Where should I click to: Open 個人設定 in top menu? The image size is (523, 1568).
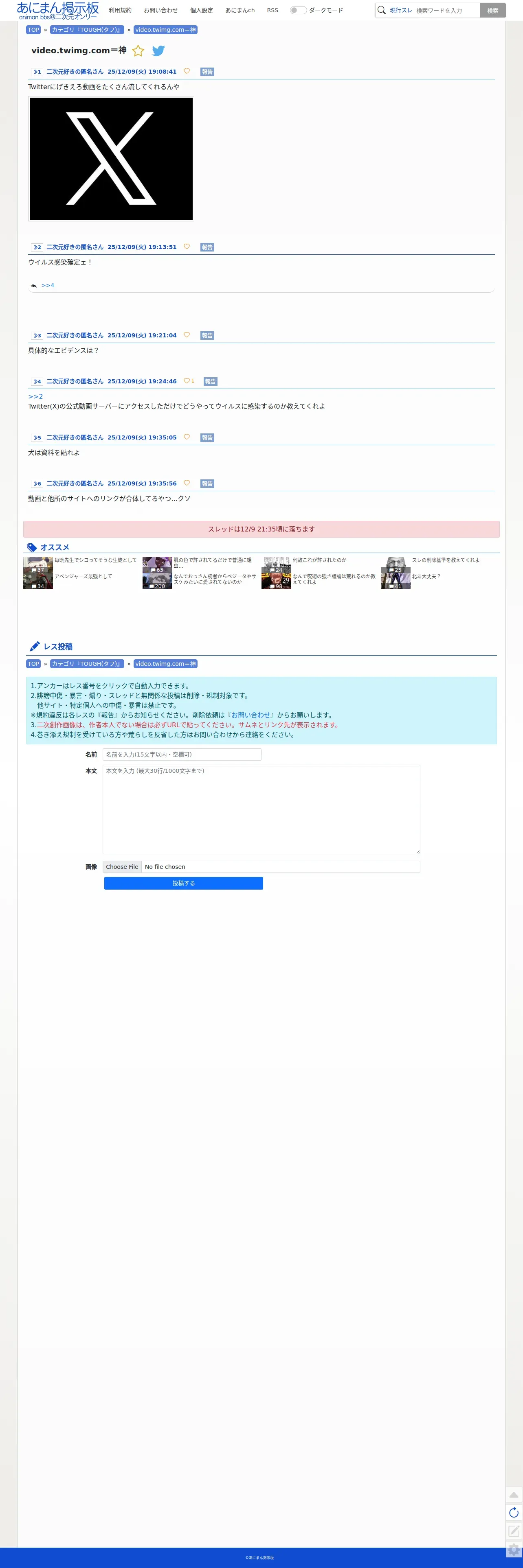[202, 10]
